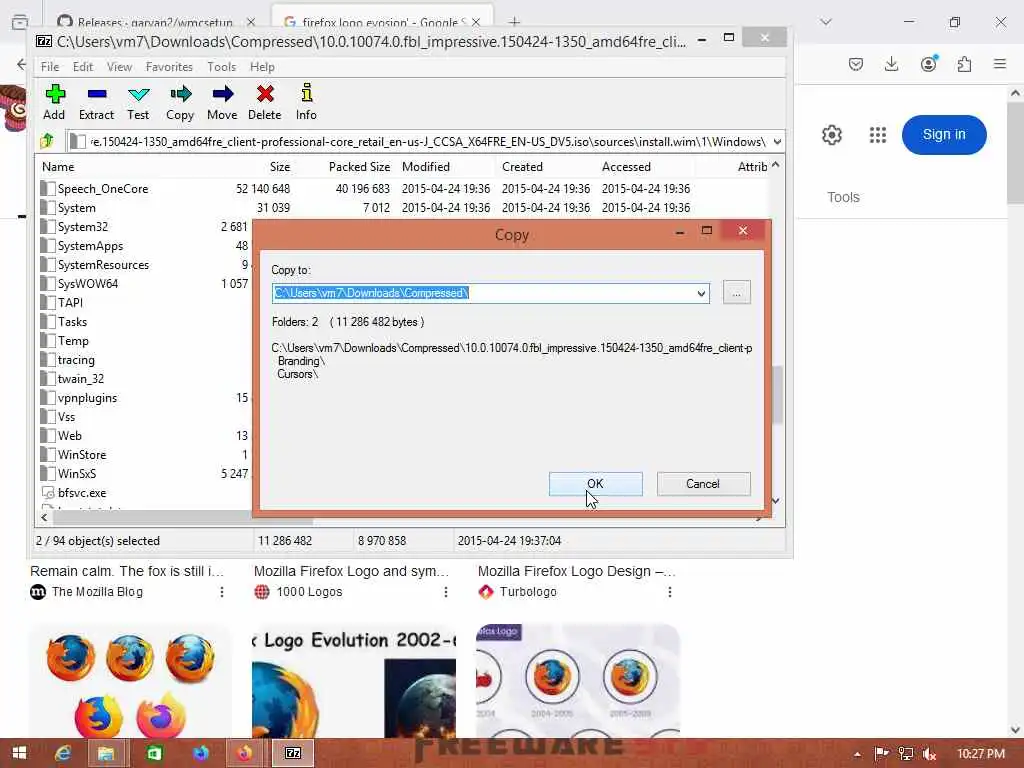The width and height of the screenshot is (1024, 768).
Task: Open the Action Center flag icon
Action: [x=881, y=754]
